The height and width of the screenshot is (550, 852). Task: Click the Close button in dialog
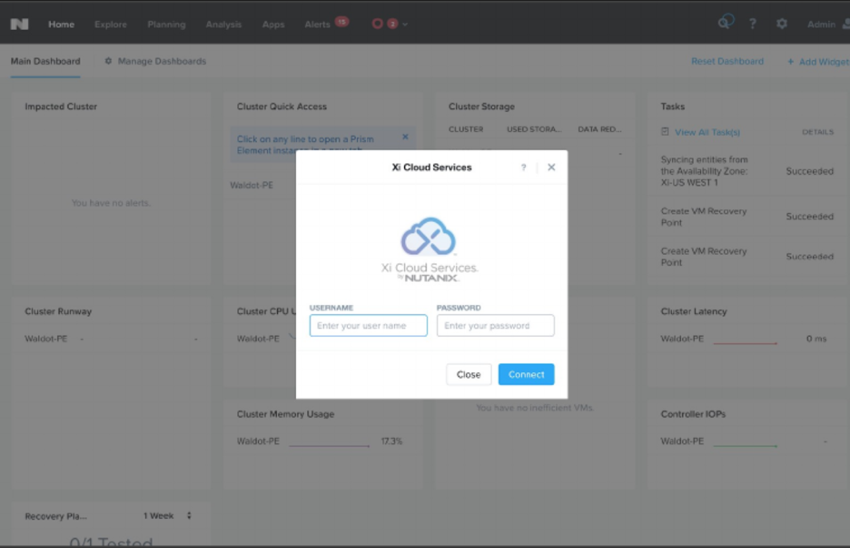click(x=468, y=374)
